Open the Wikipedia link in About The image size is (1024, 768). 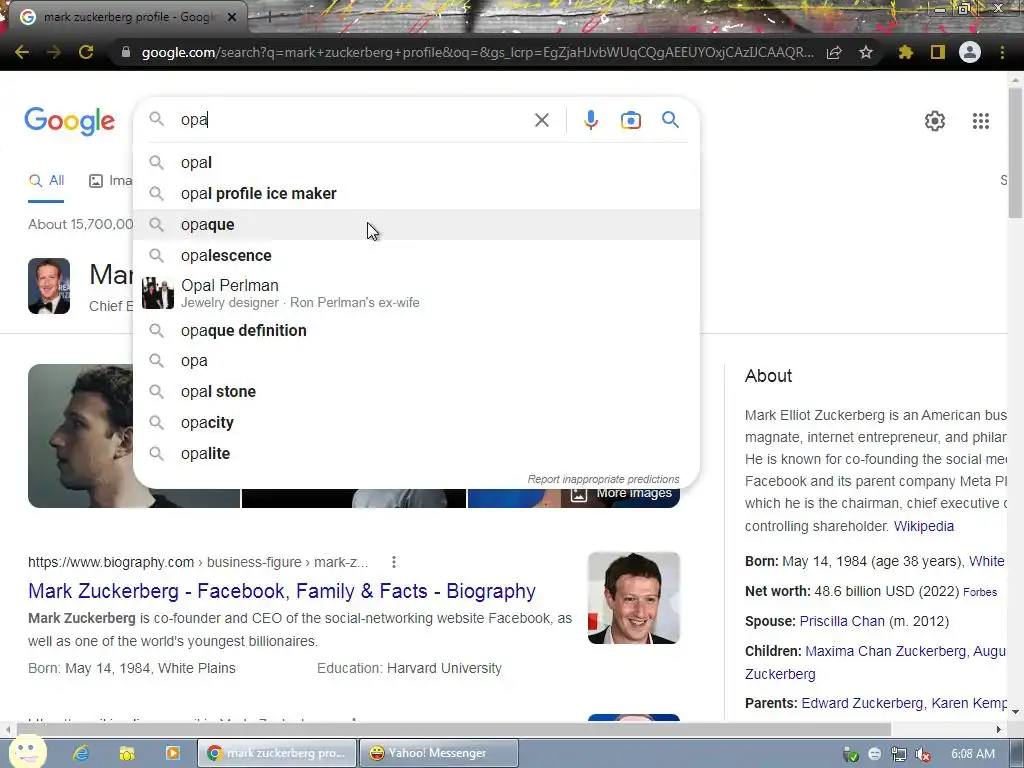pos(923,526)
